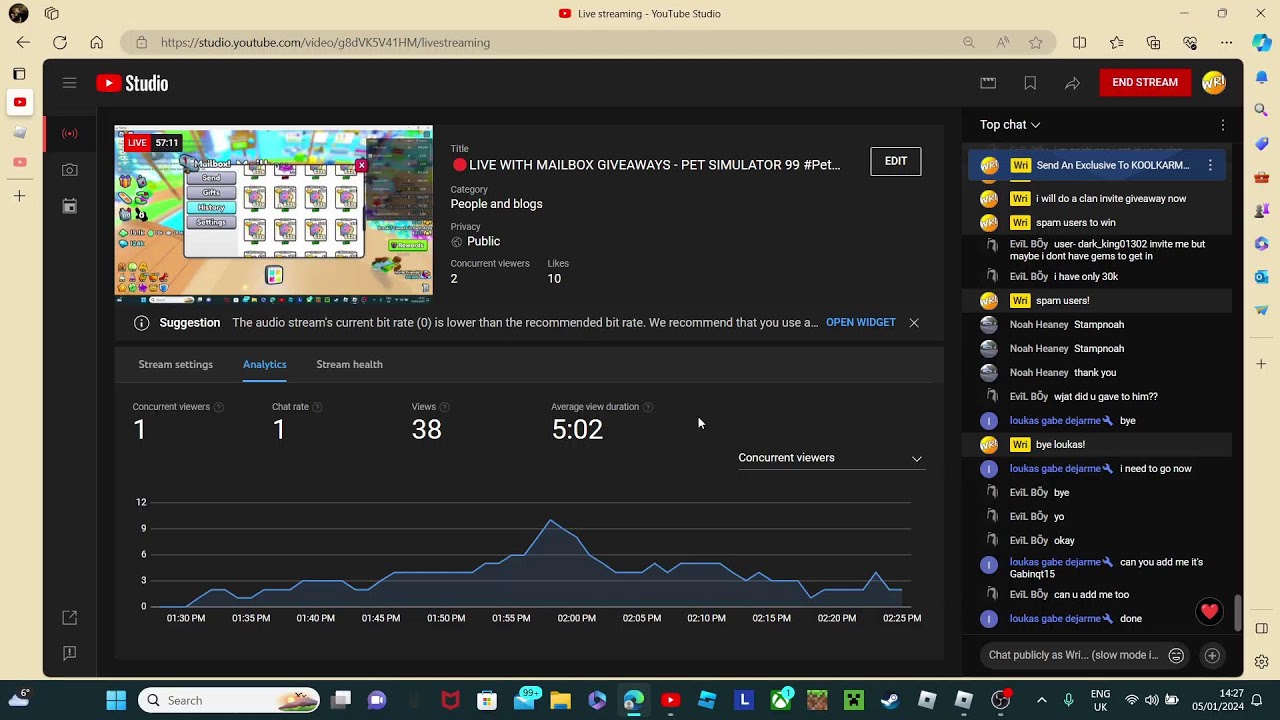Screen dimensions: 1280x720
Task: Open the Steam icon in the taskbar
Action: coord(890,700)
